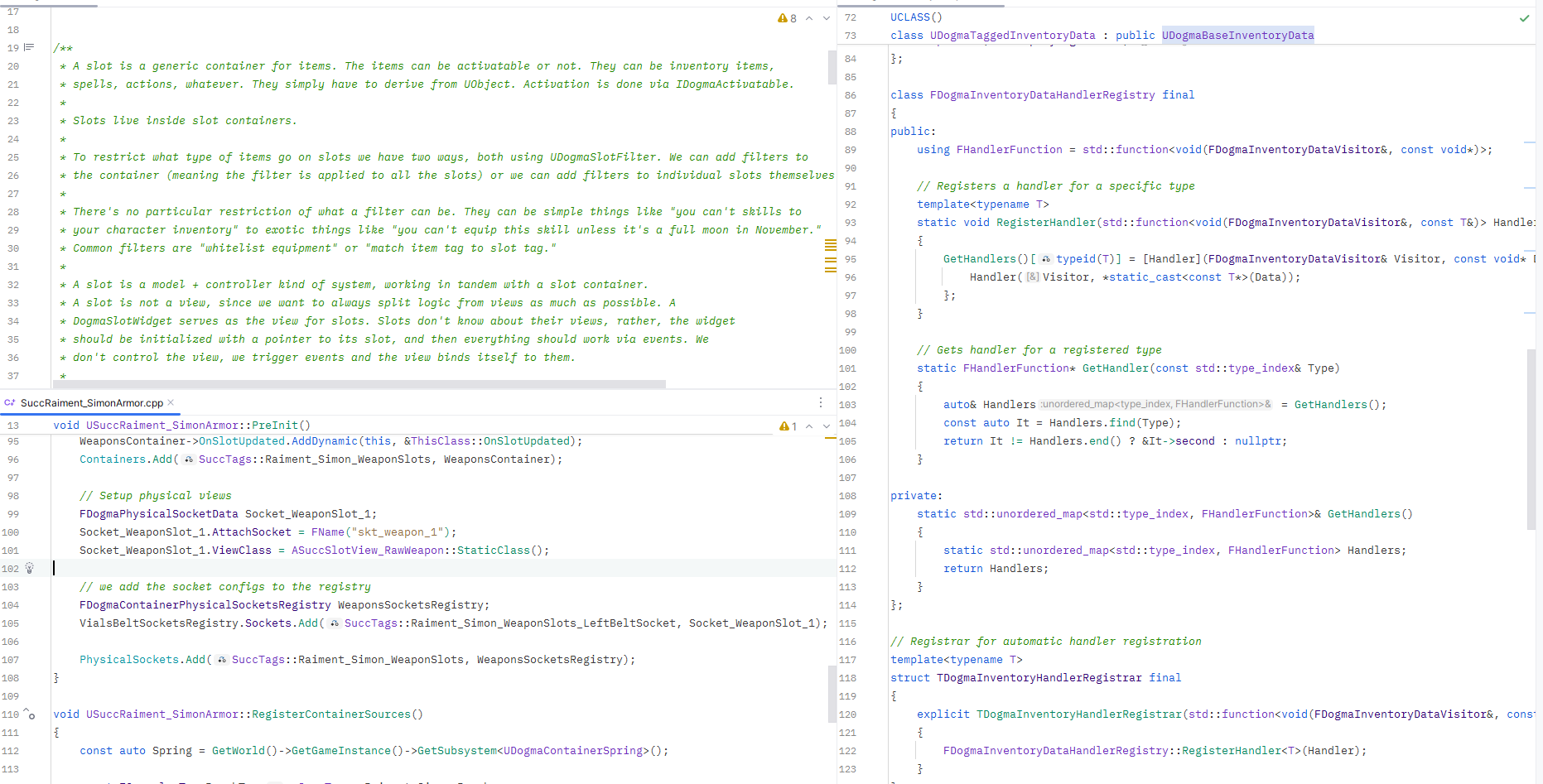Click the UDogmaContainerSpring template argument on line 112
The width and height of the screenshot is (1543, 784).
coord(572,751)
